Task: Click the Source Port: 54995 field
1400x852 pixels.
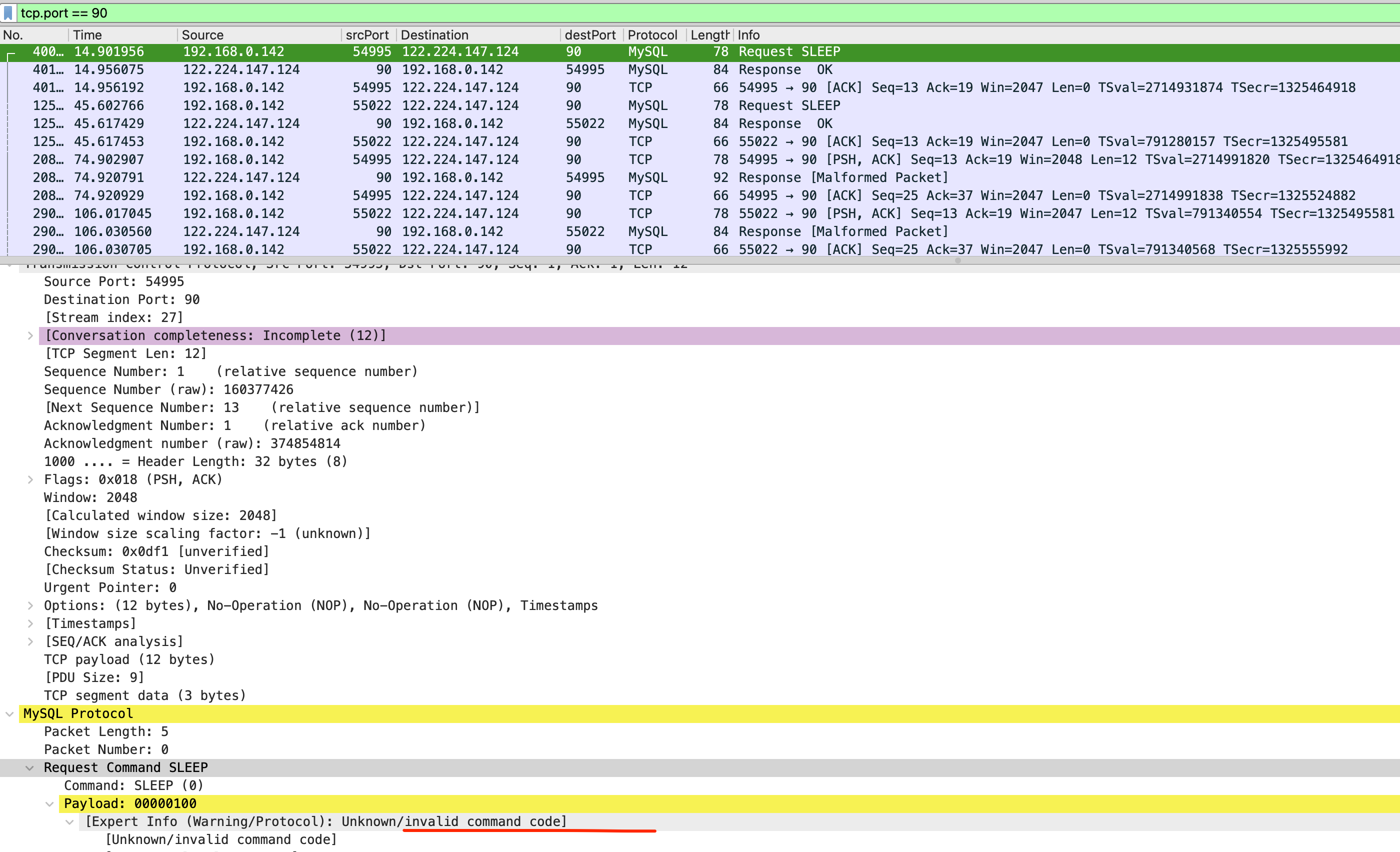Action: click(114, 281)
